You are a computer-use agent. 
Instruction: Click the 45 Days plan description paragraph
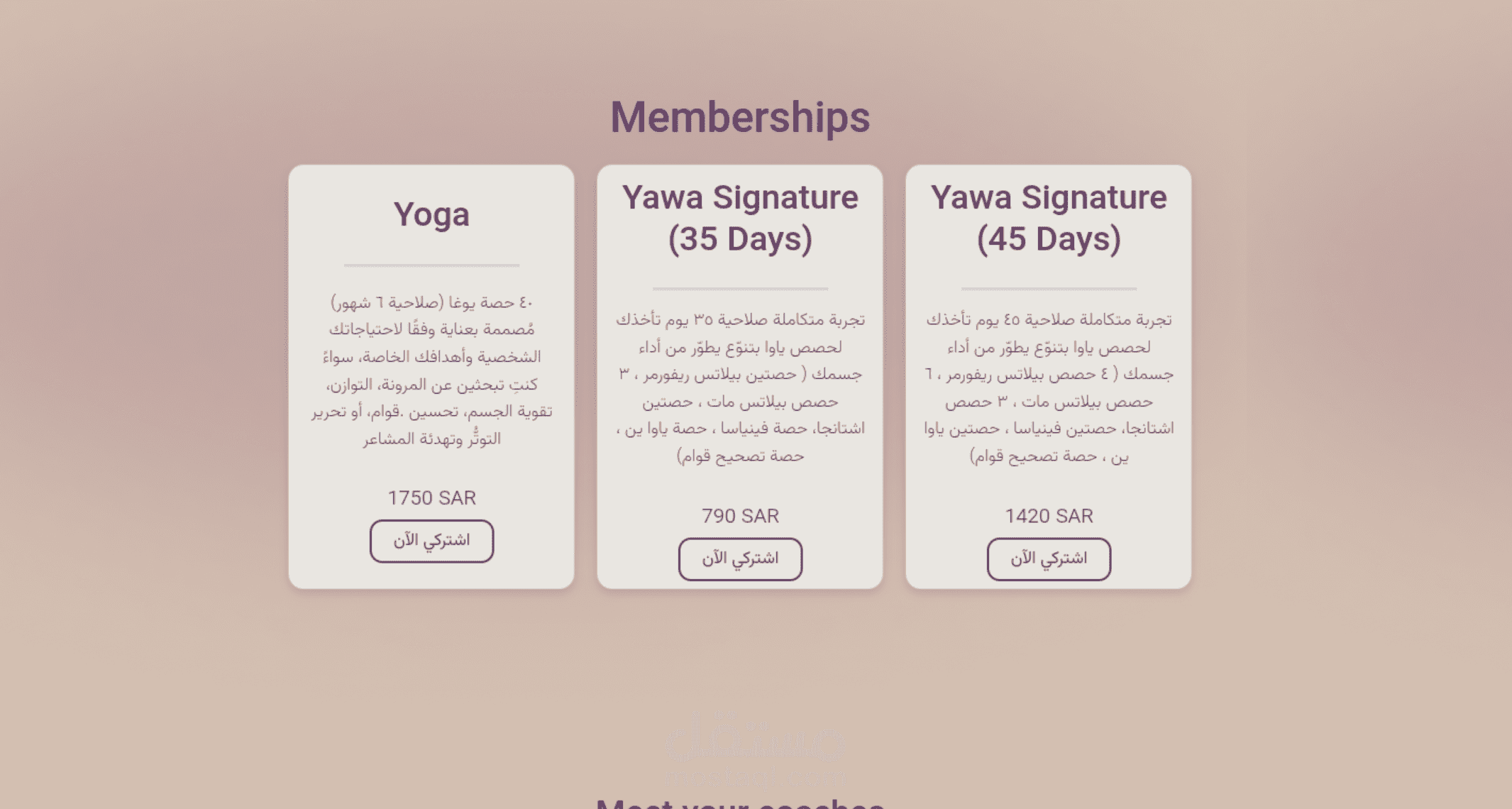[x=1049, y=387]
